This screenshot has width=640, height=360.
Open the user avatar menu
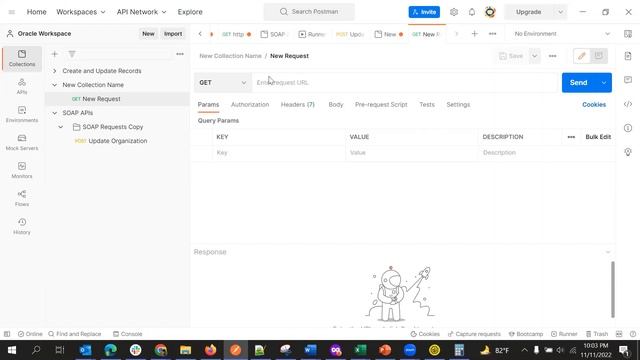click(490, 12)
